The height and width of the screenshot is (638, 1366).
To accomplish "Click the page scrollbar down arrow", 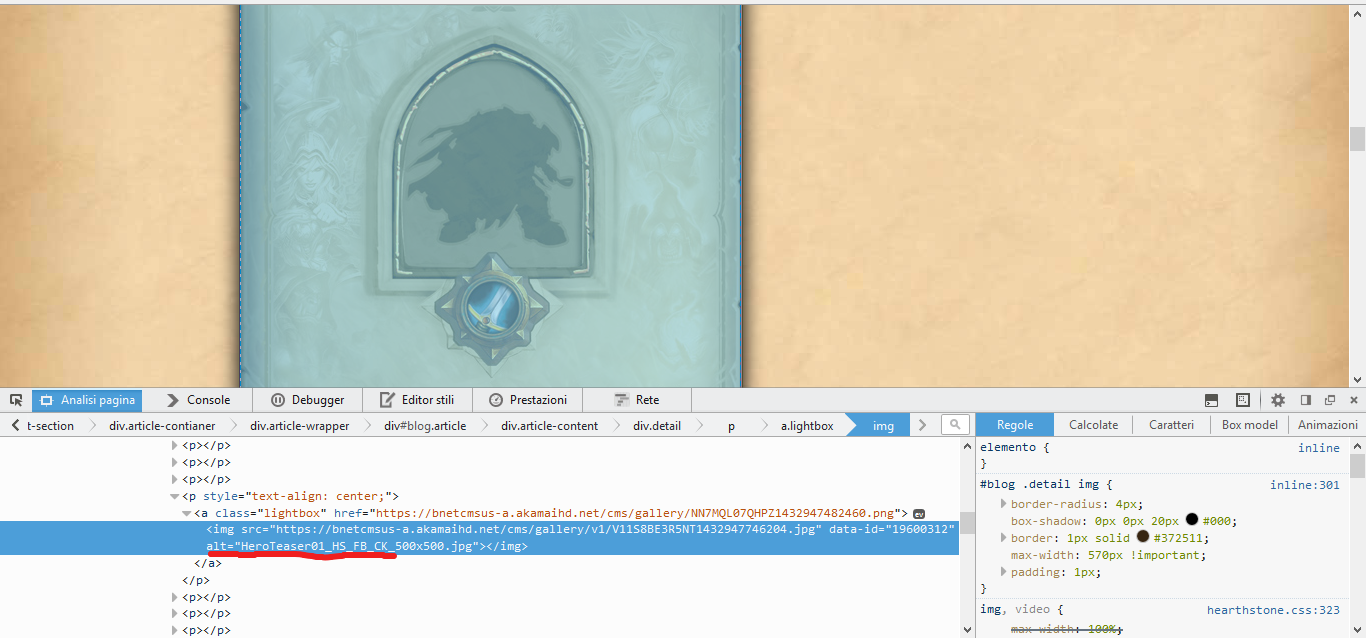I will [1357, 380].
